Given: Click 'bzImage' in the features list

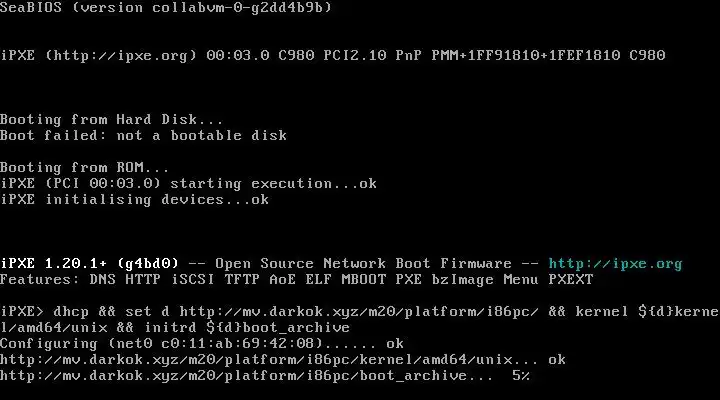Looking at the screenshot, I should (463, 280).
